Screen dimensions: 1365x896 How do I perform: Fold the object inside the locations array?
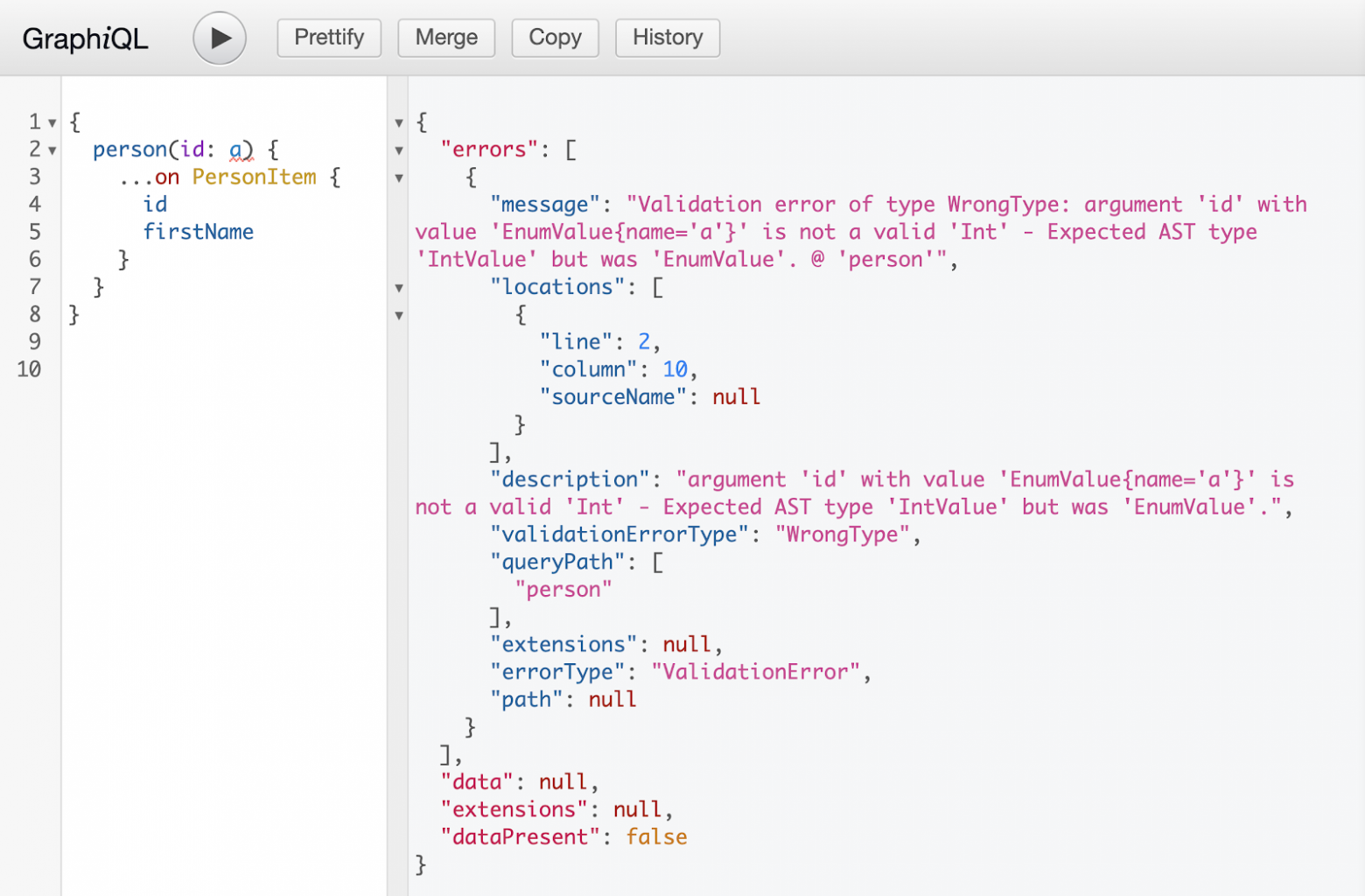(399, 316)
